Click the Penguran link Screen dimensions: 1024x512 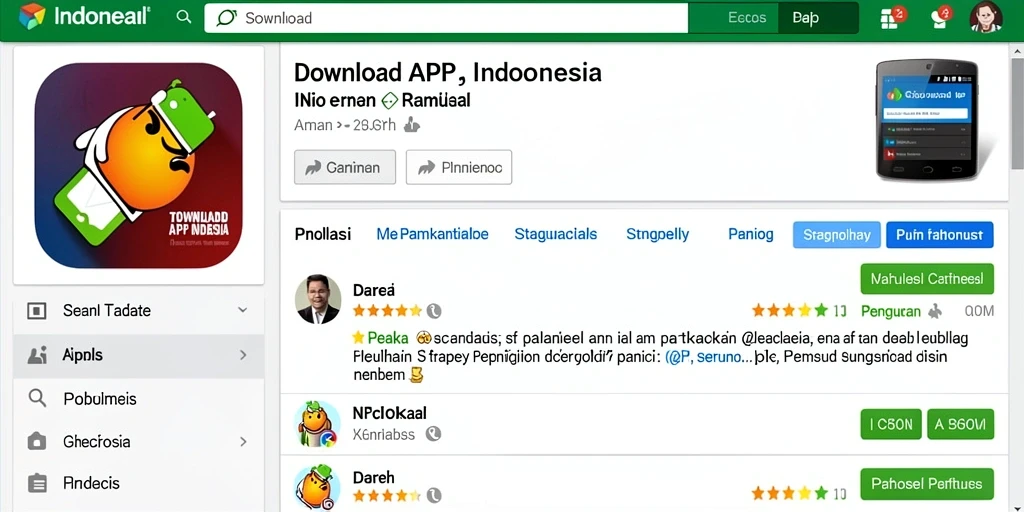coord(891,312)
